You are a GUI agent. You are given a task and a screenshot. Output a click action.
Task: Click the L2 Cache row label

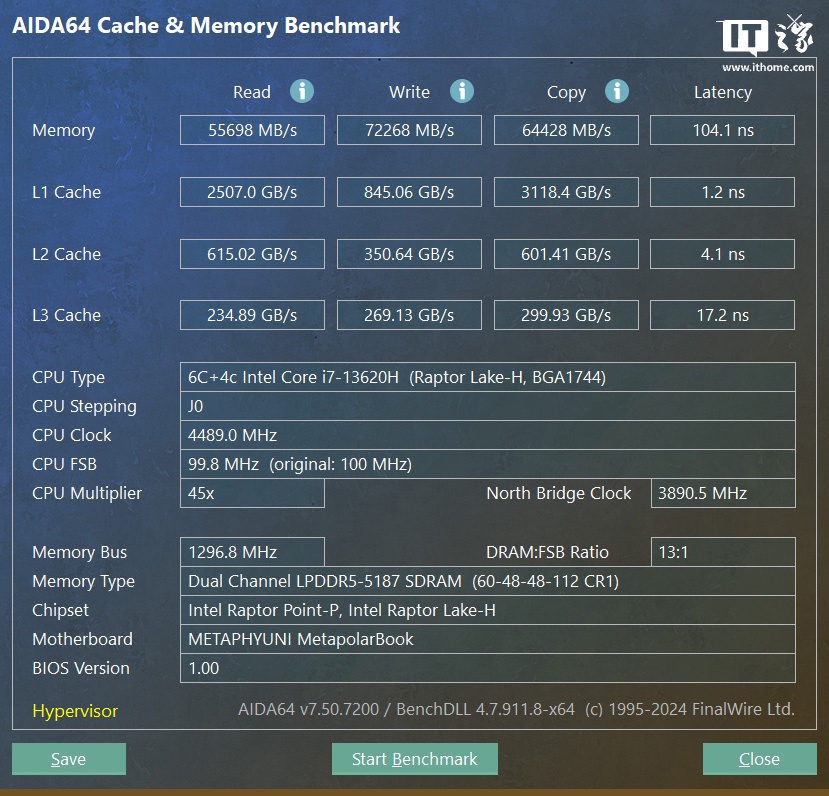pos(66,254)
